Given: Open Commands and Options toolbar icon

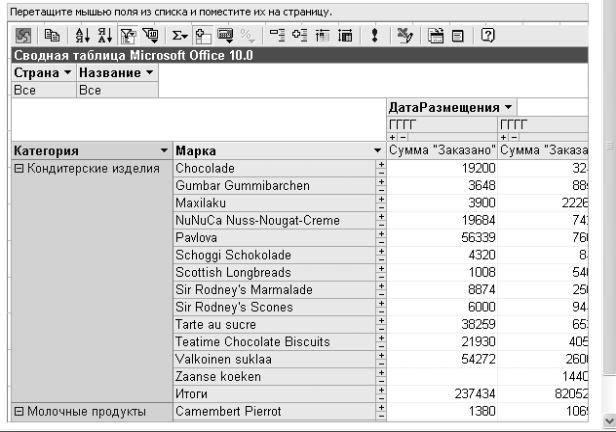Looking at the screenshot, I should [x=435, y=36].
